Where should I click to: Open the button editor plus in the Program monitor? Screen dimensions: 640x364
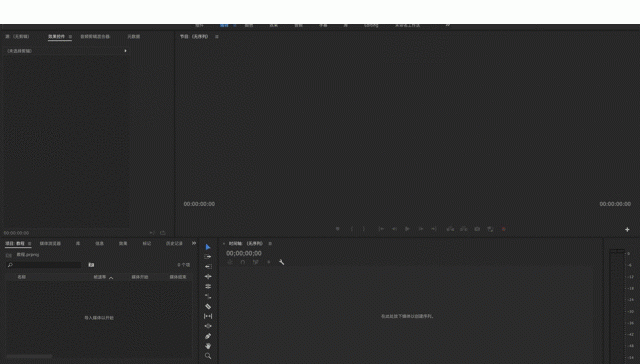627,230
